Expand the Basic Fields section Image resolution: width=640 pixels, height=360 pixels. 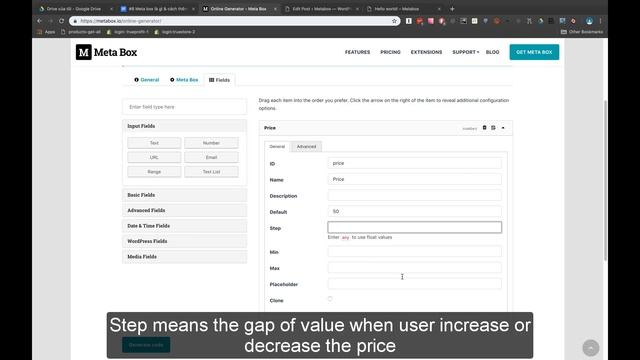click(x=184, y=195)
